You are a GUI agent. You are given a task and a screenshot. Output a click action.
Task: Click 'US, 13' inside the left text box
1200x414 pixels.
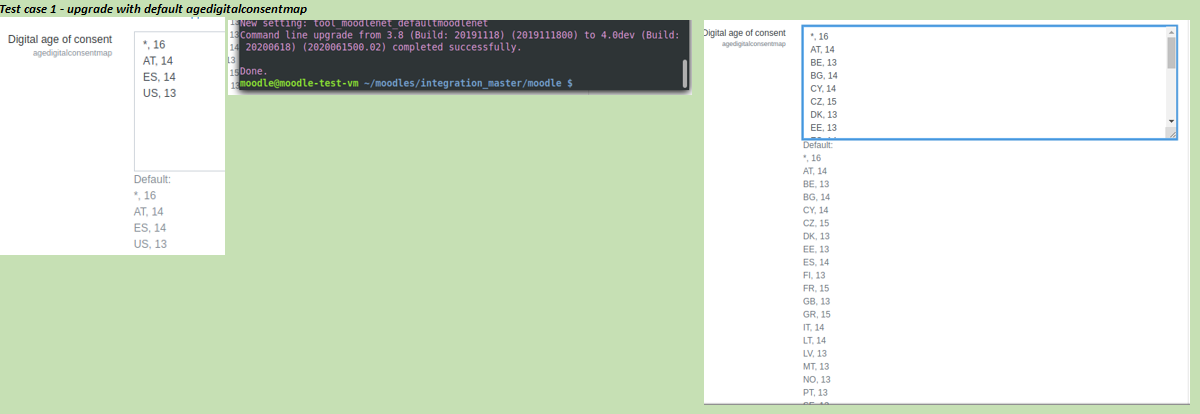pos(160,93)
